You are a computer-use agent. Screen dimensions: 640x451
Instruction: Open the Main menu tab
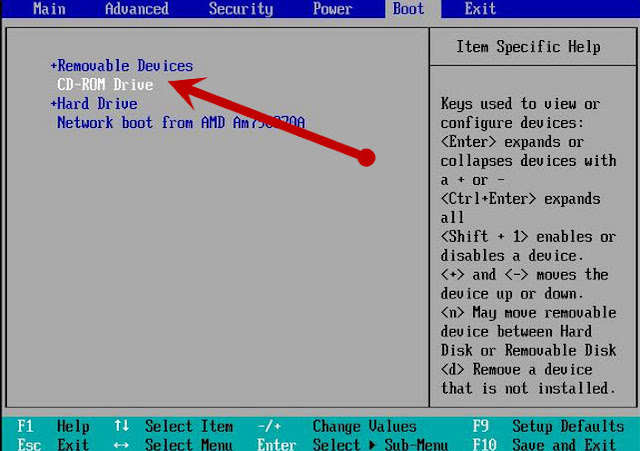[x=49, y=9]
